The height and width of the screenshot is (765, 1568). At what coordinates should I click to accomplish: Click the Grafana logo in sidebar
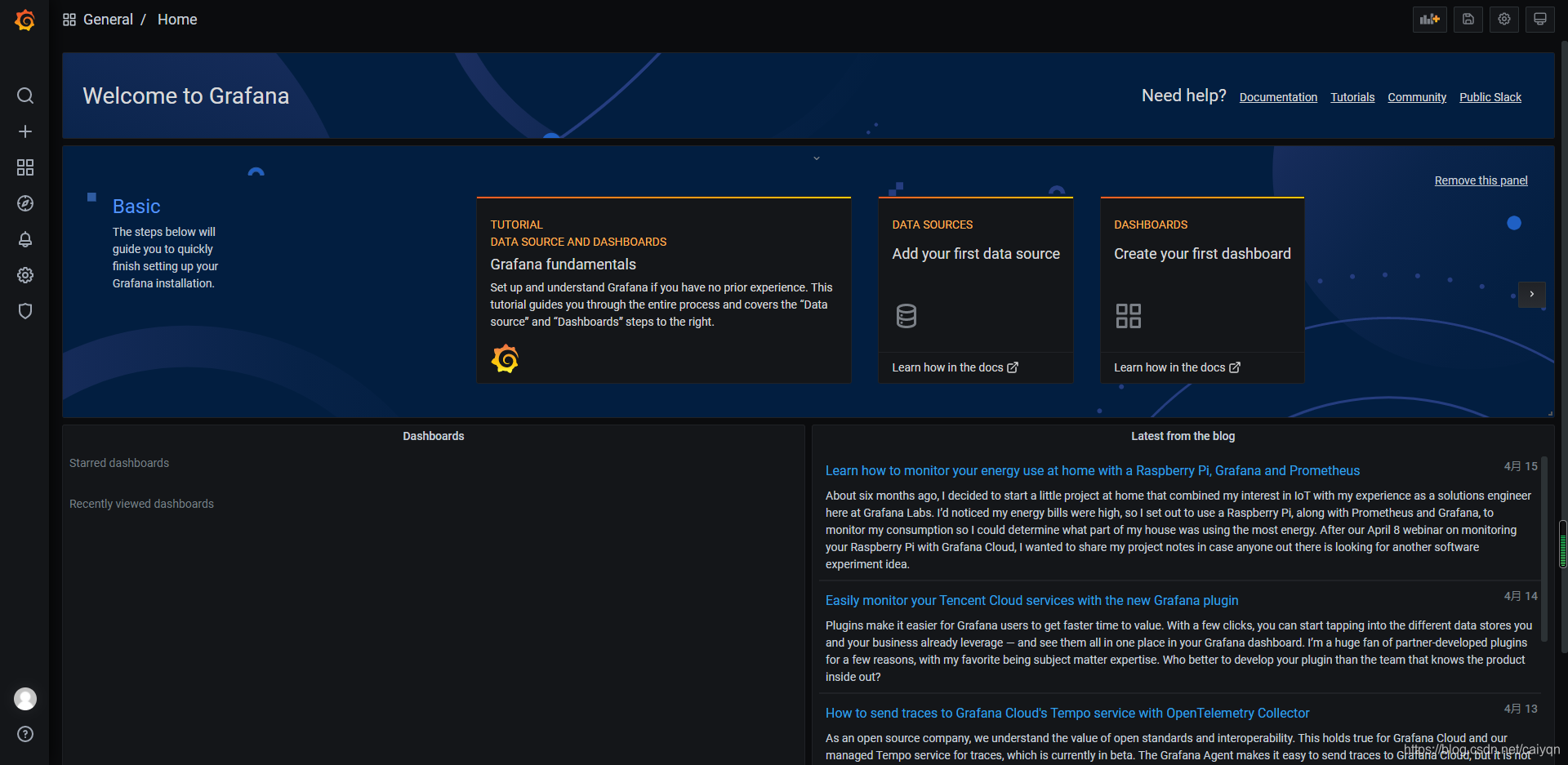click(25, 20)
